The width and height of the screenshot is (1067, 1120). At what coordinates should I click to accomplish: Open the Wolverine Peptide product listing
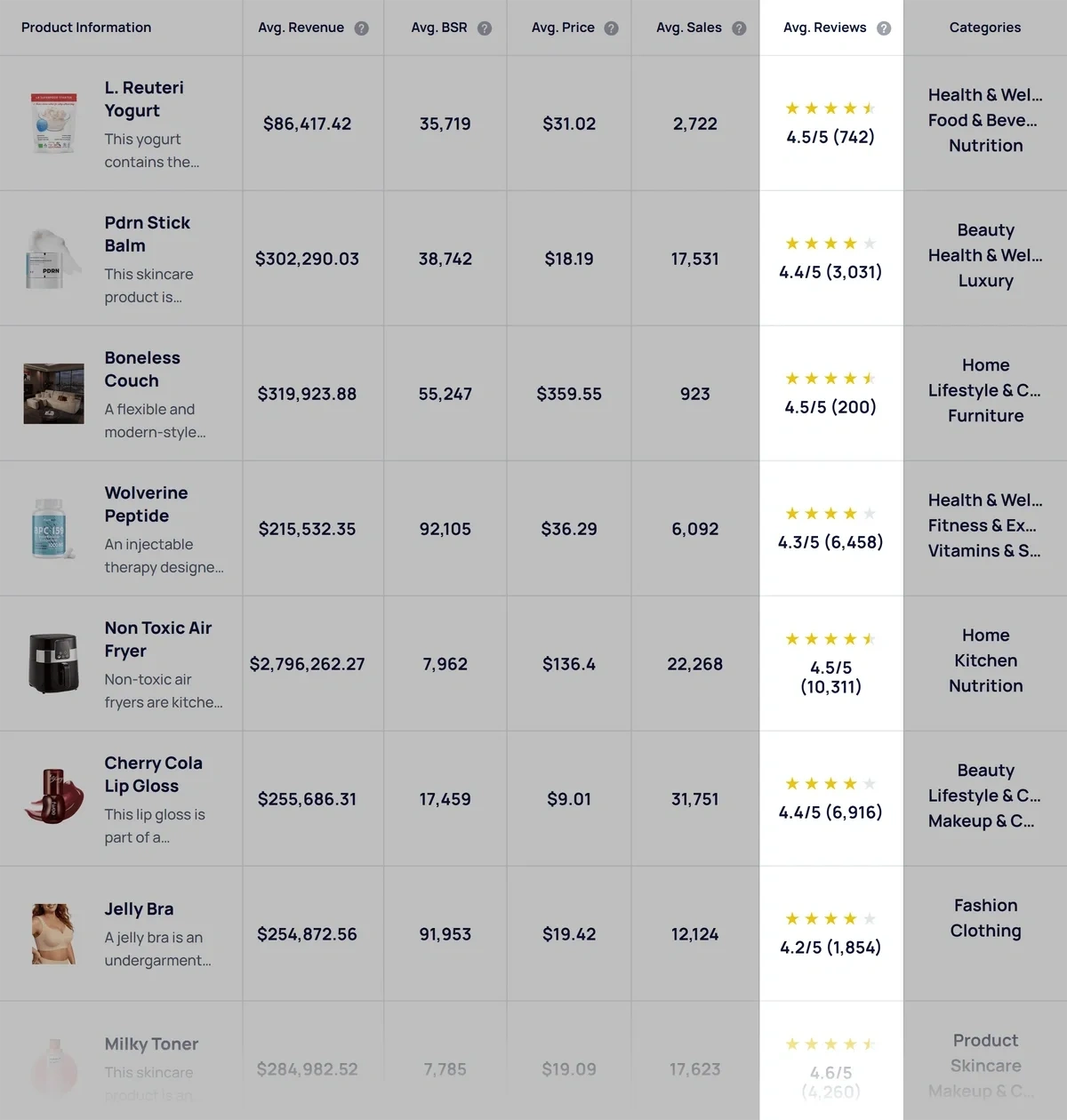(147, 504)
